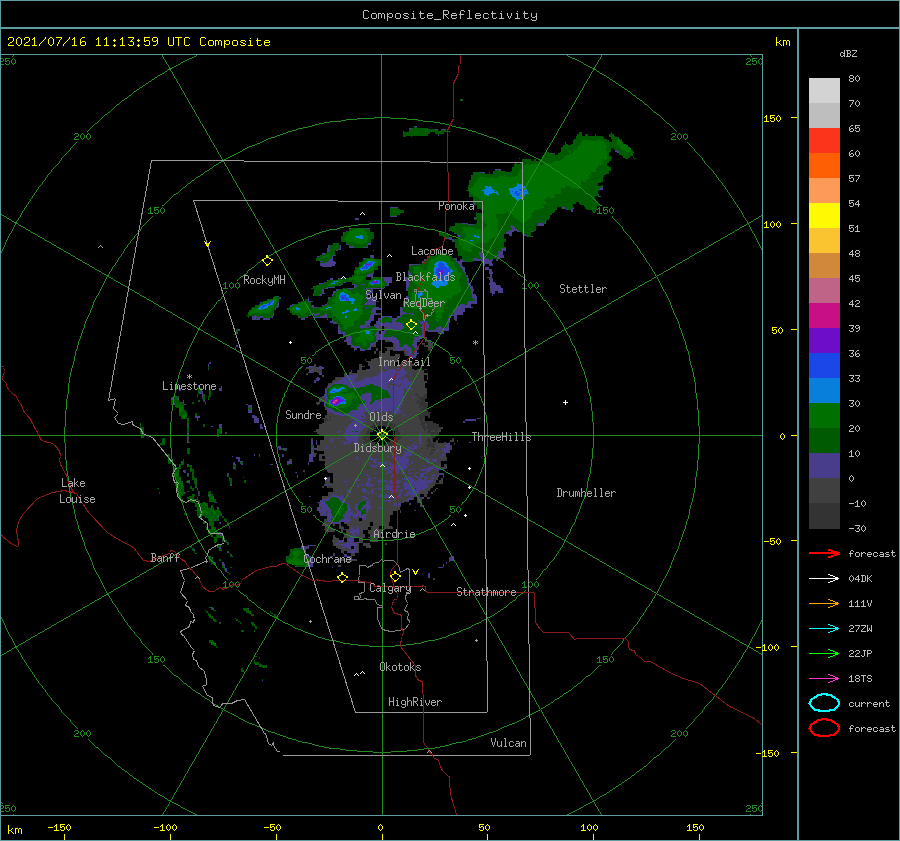Click the yellow radar site marker at center

382,435
